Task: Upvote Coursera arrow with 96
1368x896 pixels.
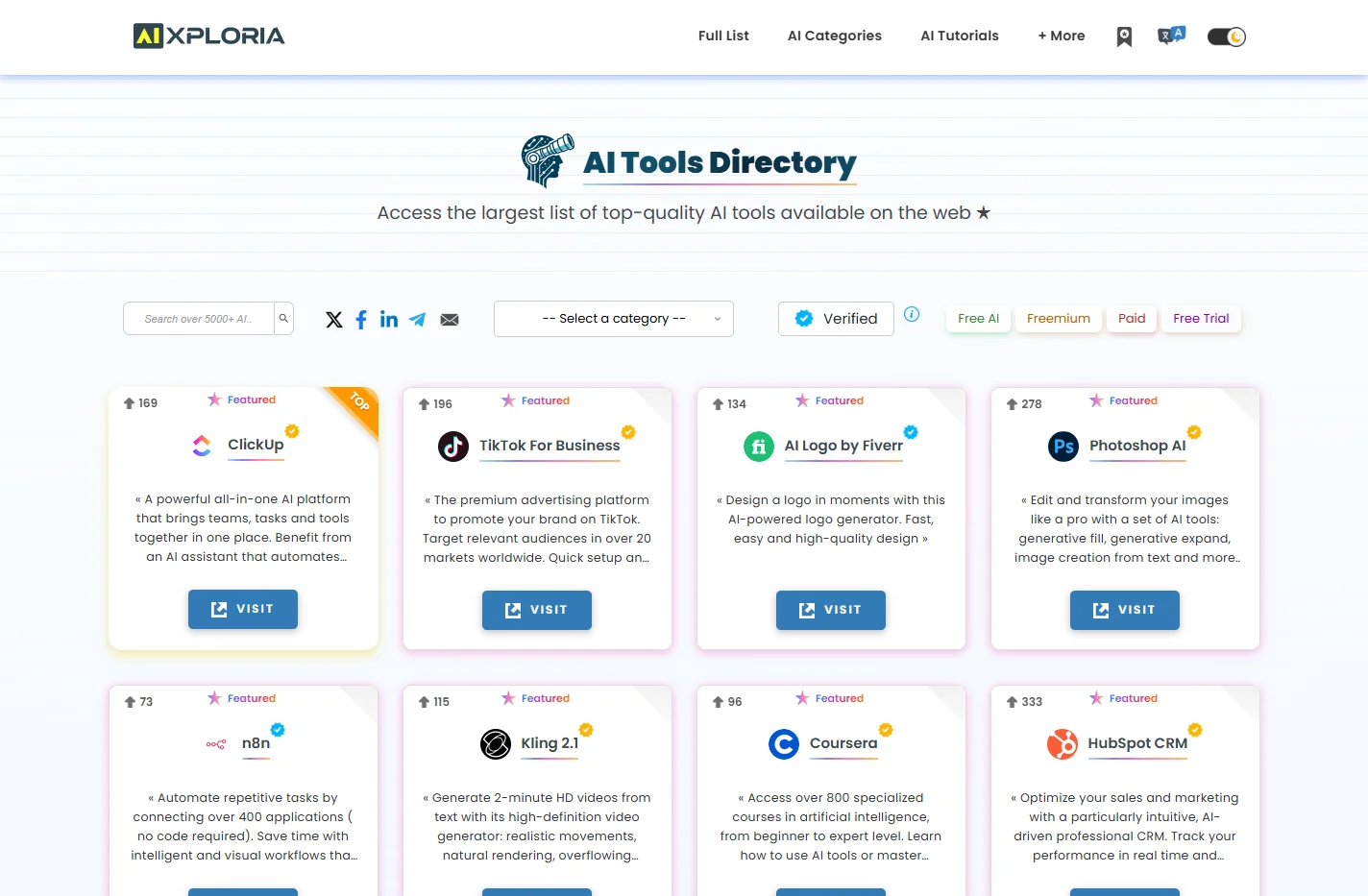Action: click(718, 702)
